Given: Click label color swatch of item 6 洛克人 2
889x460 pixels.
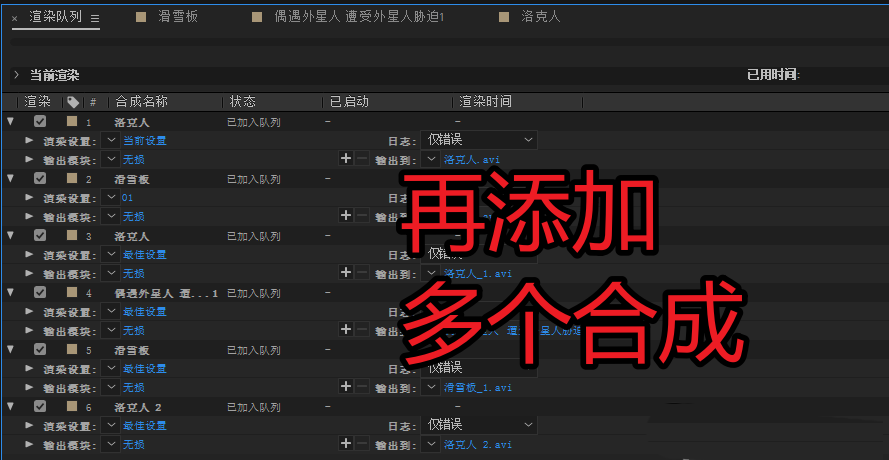Looking at the screenshot, I should (72, 406).
